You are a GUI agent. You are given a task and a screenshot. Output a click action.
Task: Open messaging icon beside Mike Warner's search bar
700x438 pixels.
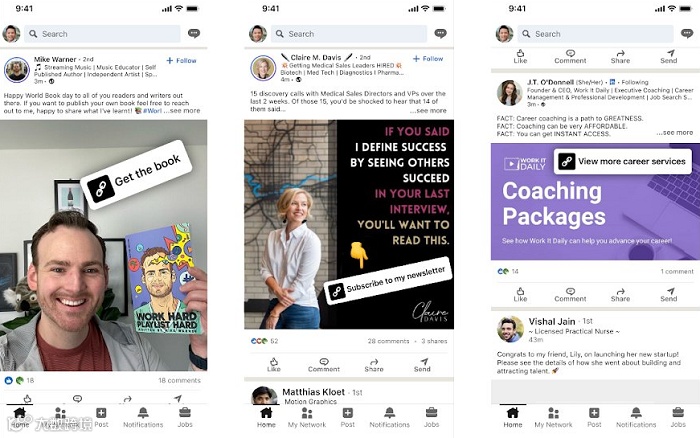194,33
